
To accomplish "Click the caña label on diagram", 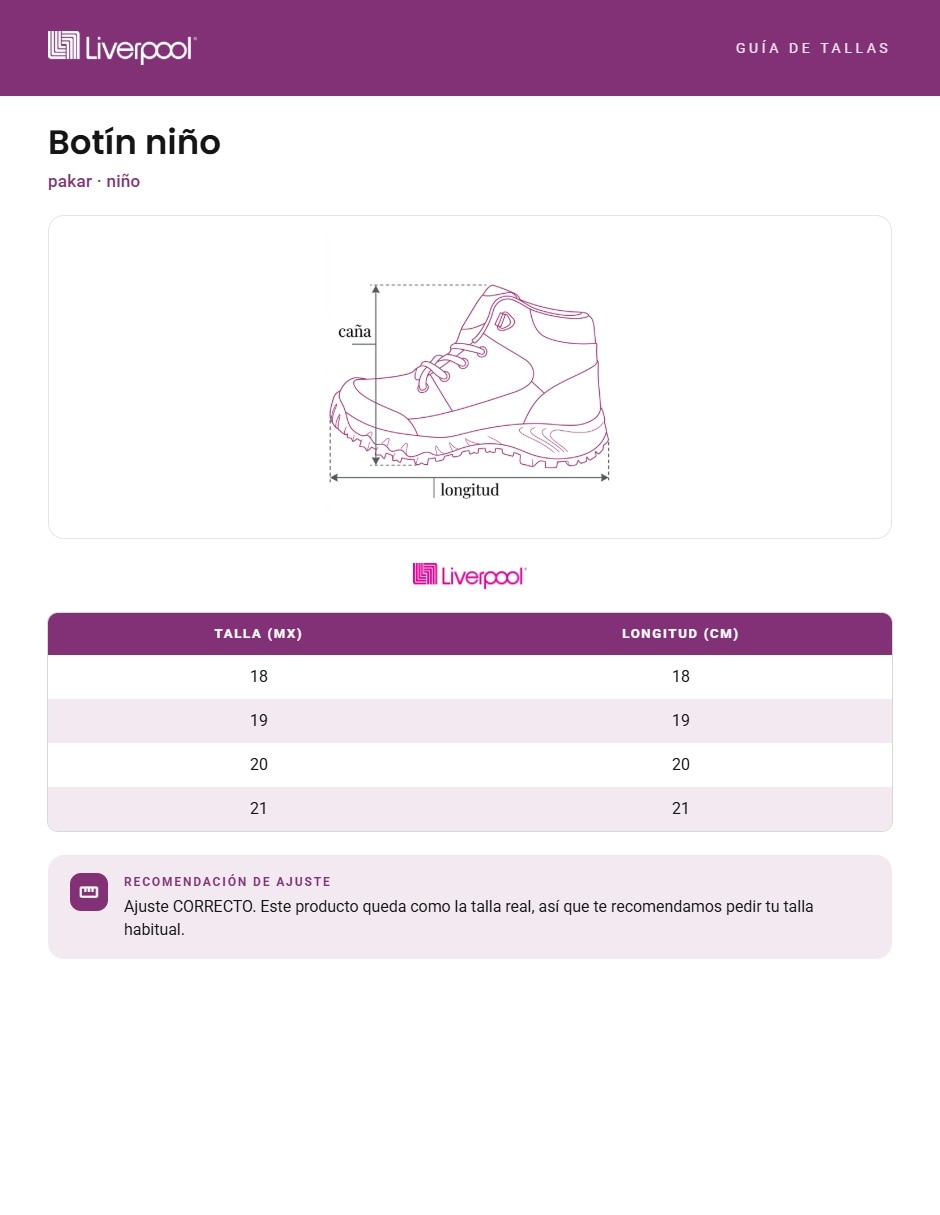I will tap(354, 331).
